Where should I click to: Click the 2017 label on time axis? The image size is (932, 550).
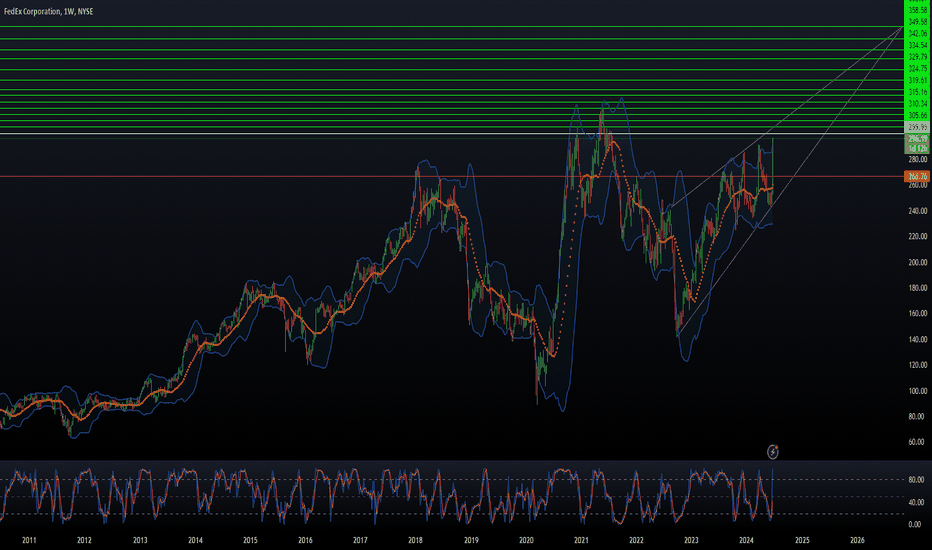coord(360,540)
